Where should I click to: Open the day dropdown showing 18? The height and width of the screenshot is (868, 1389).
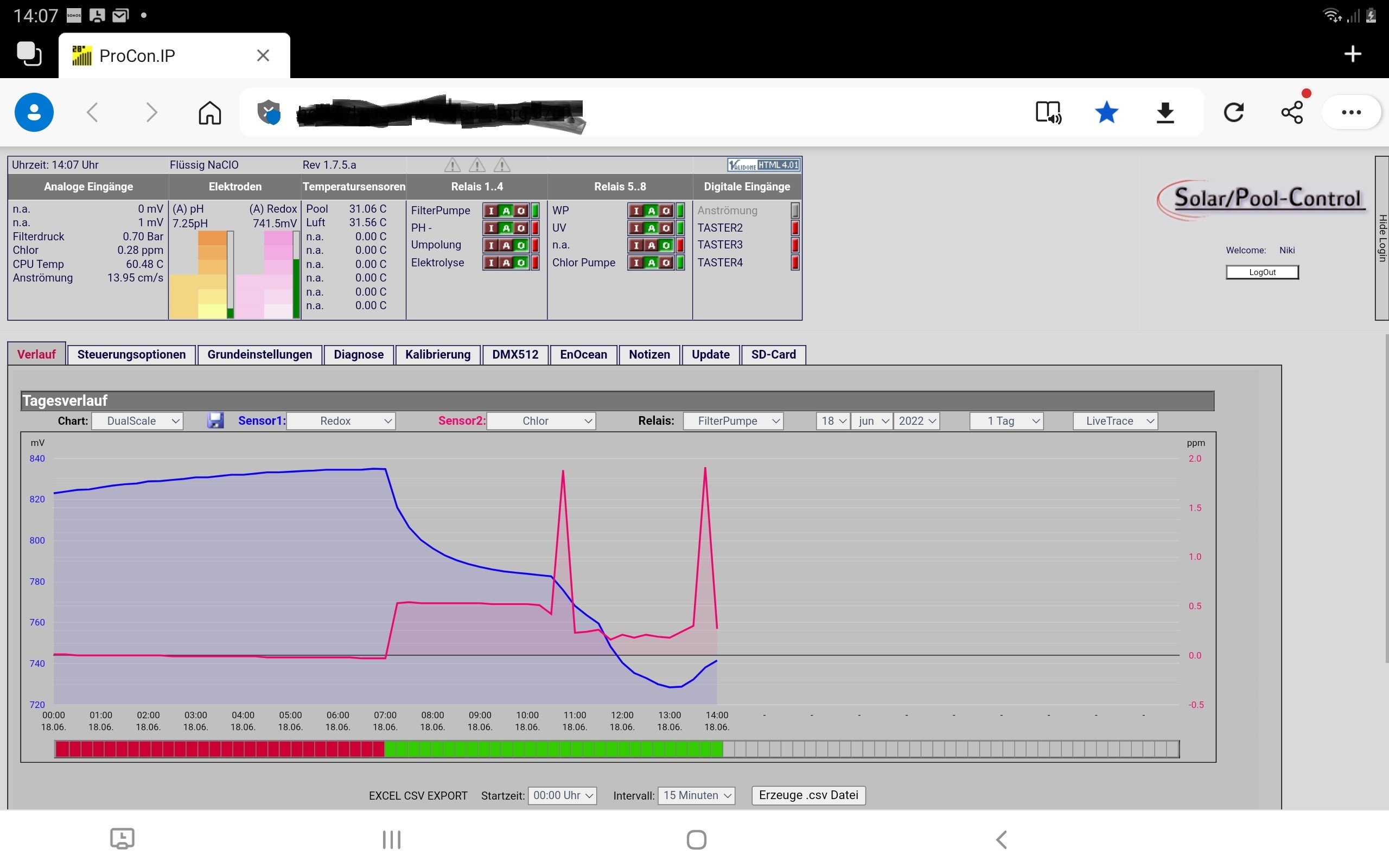click(x=833, y=421)
